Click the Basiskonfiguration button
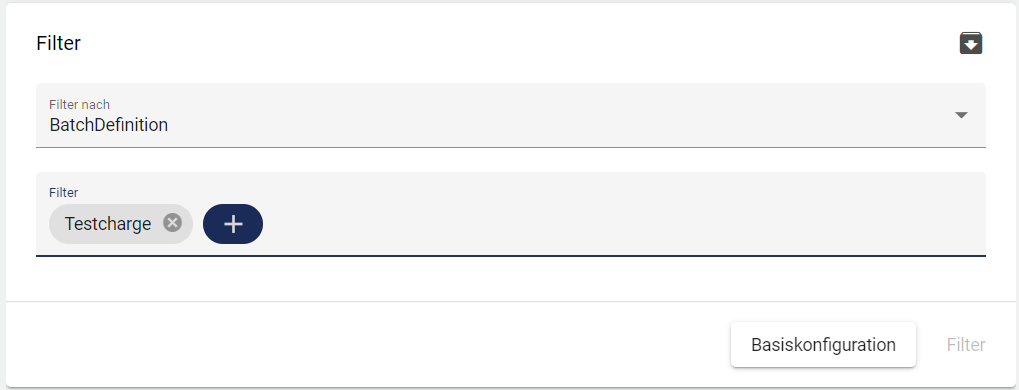Image resolution: width=1019 pixels, height=390 pixels. (x=823, y=344)
